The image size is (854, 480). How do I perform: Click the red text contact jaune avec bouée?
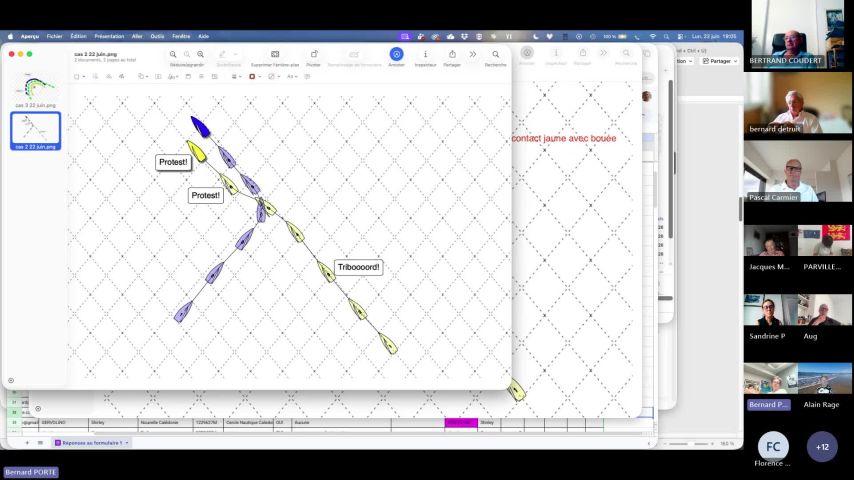[564, 138]
